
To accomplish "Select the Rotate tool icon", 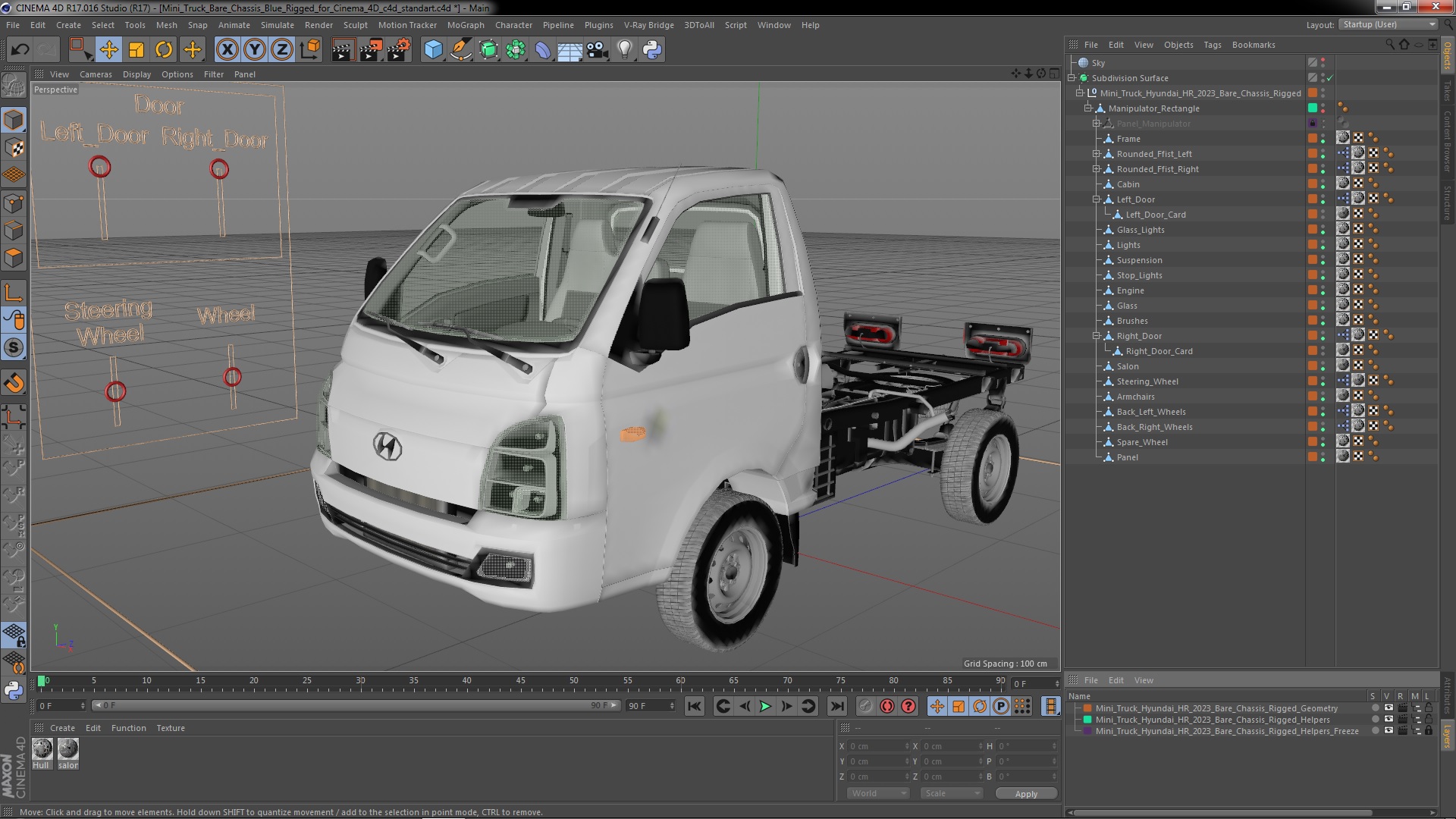I will tap(164, 50).
